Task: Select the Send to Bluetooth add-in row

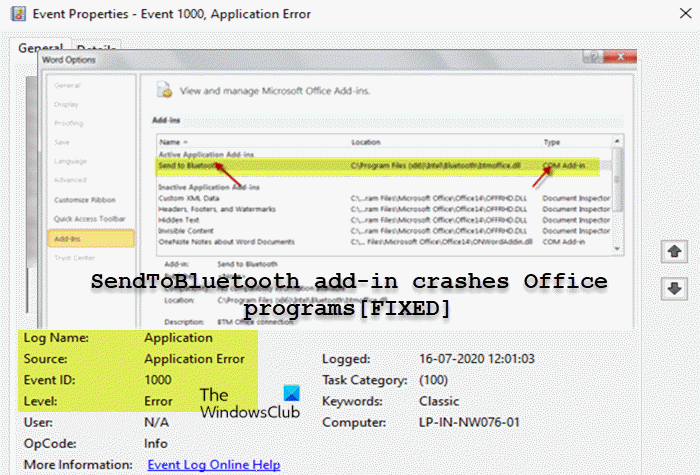Action: tap(378, 166)
